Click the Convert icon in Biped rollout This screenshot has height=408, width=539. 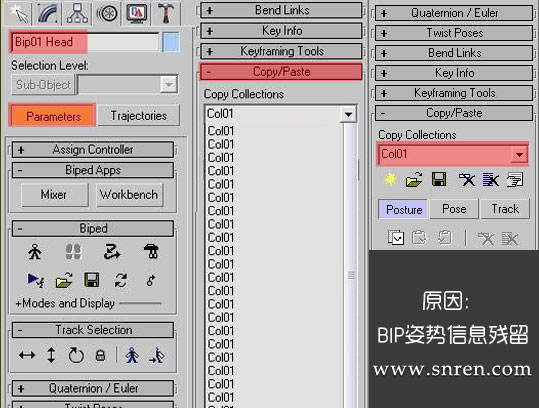coord(121,280)
